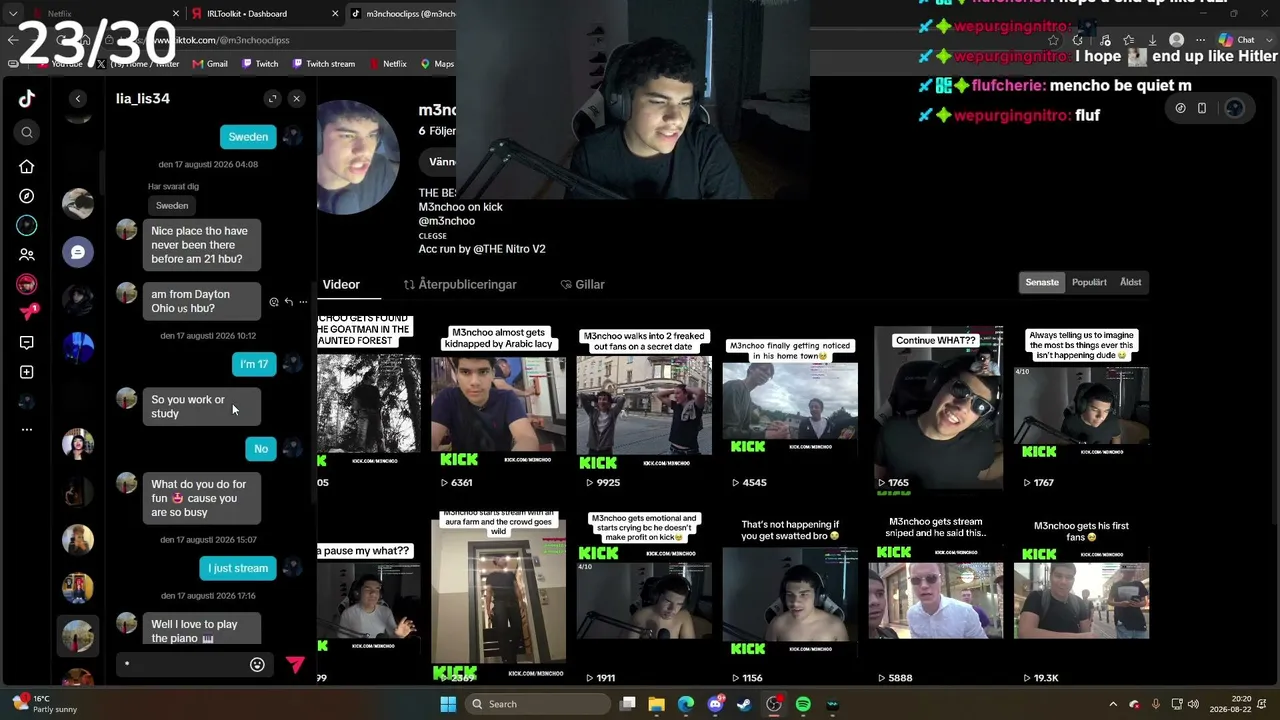Open TikTok home via the logo

[27, 98]
